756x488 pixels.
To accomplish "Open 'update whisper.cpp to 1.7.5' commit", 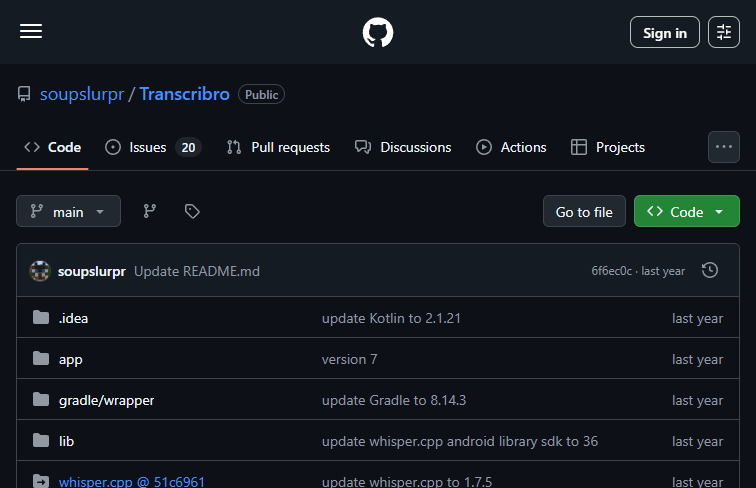I will [407, 481].
